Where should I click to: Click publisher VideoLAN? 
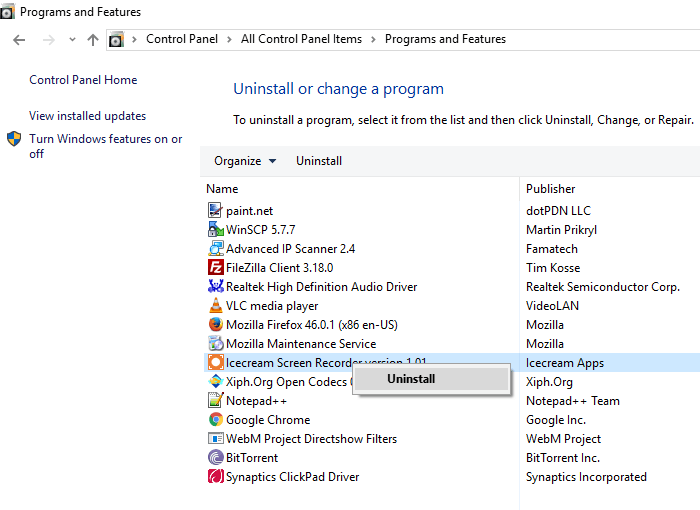coord(552,306)
